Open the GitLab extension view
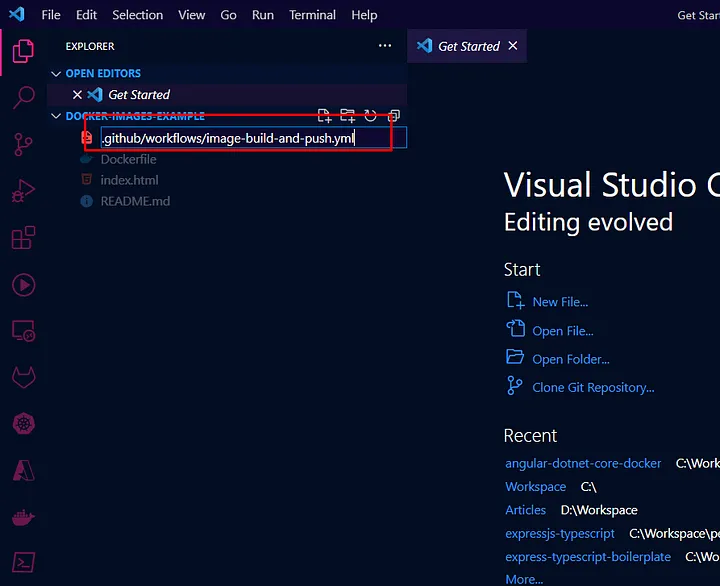Viewport: 720px width, 586px height. (23, 378)
